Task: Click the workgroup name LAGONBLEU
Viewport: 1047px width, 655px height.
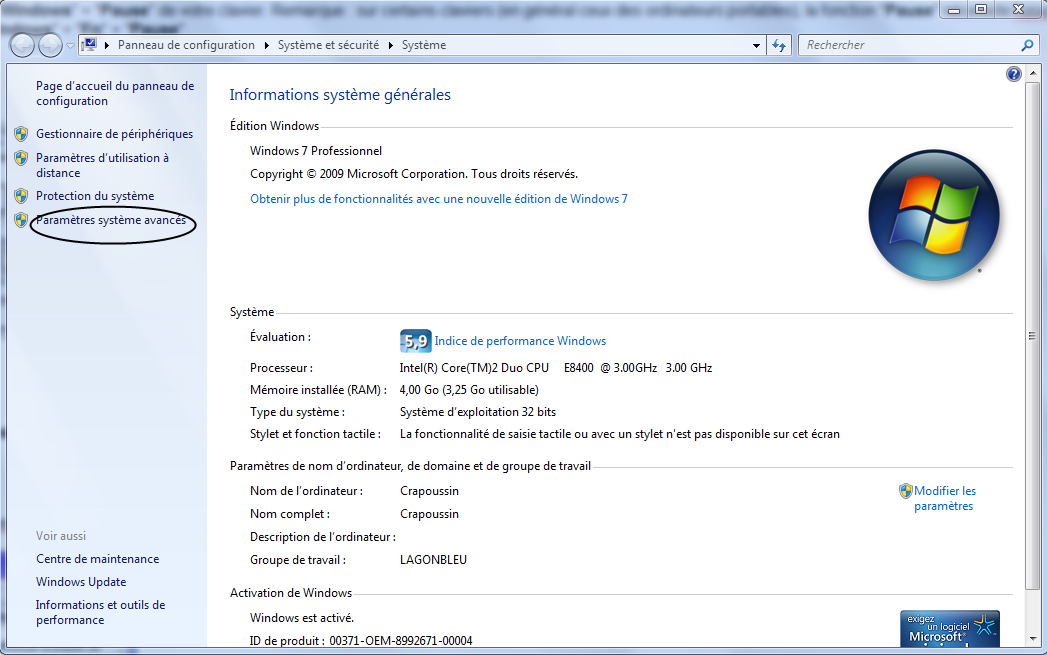Action: pyautogui.click(x=433, y=560)
